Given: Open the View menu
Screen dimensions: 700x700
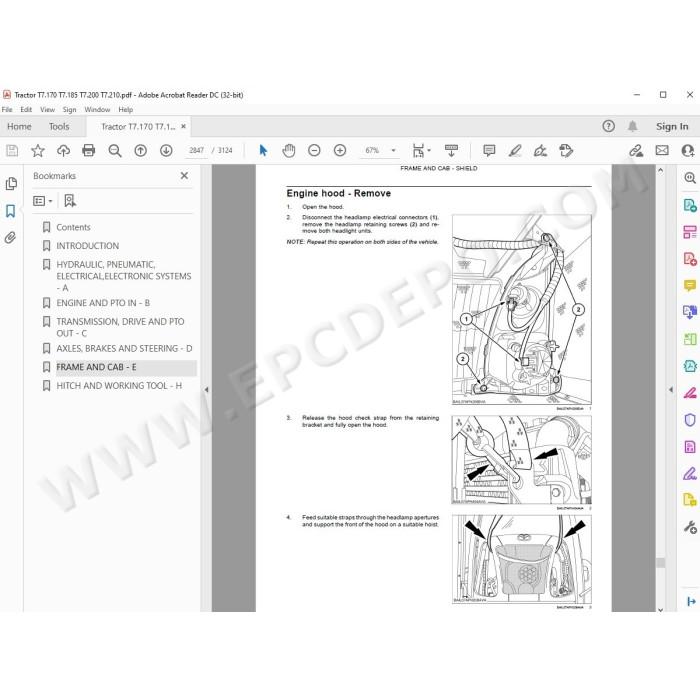Looking at the screenshot, I should [47, 109].
